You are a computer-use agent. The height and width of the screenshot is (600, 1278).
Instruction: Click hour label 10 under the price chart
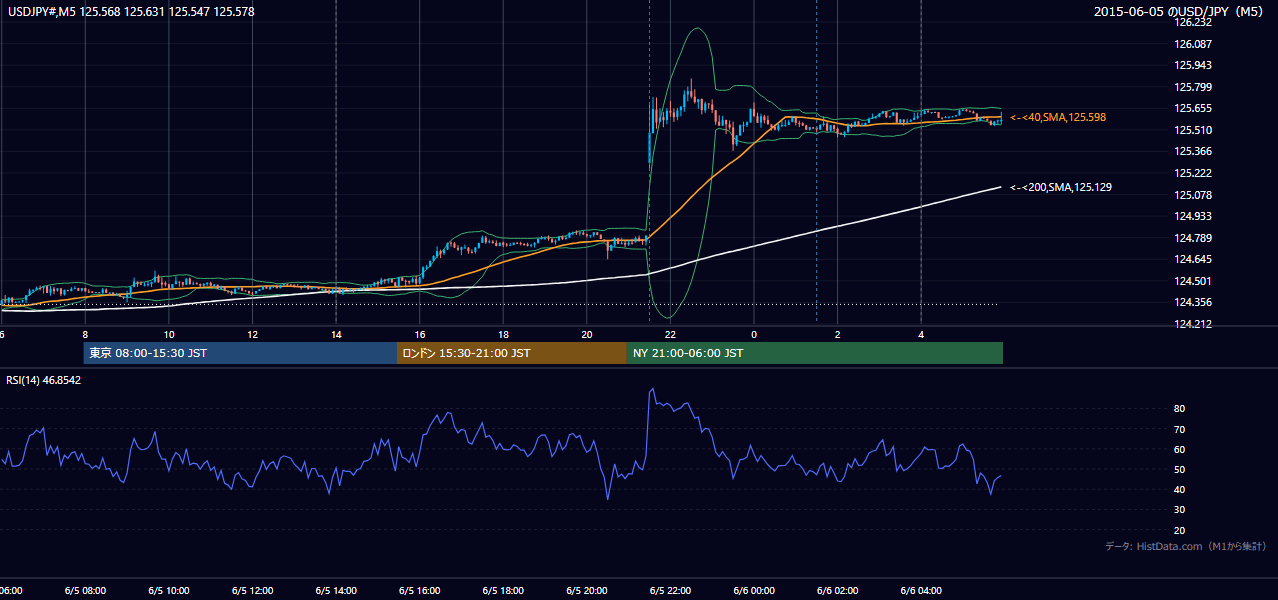point(169,334)
